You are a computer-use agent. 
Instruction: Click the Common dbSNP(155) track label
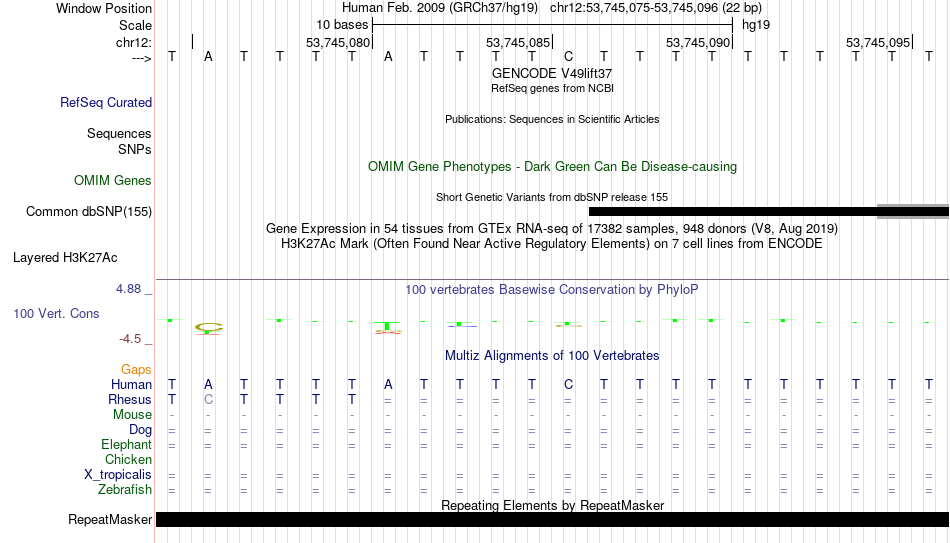click(x=88, y=212)
